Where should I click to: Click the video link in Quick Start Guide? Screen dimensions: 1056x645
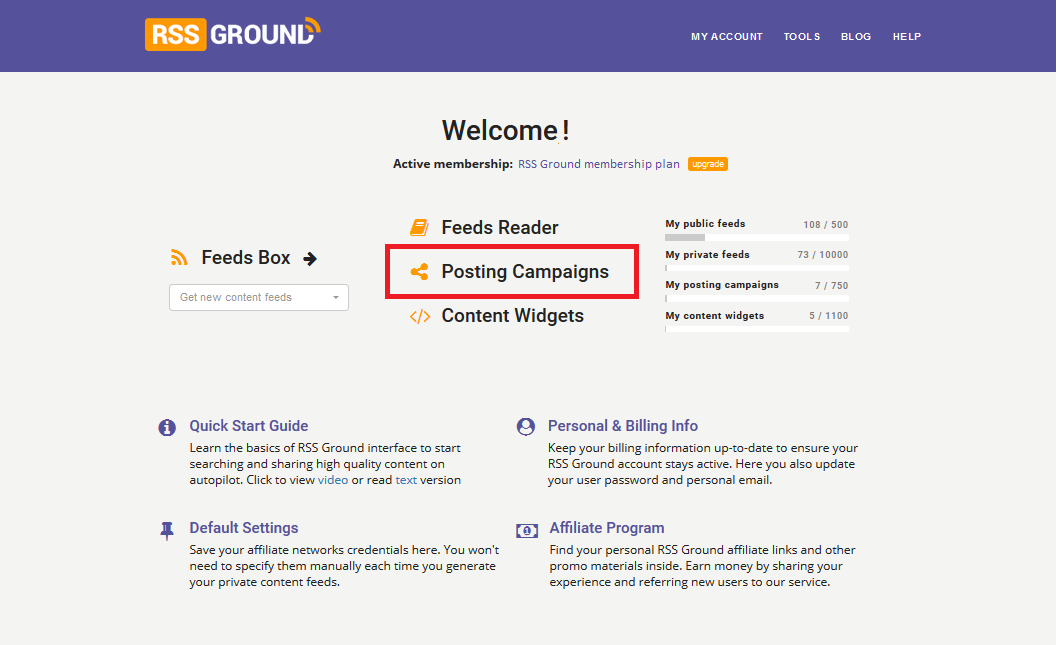pos(333,480)
